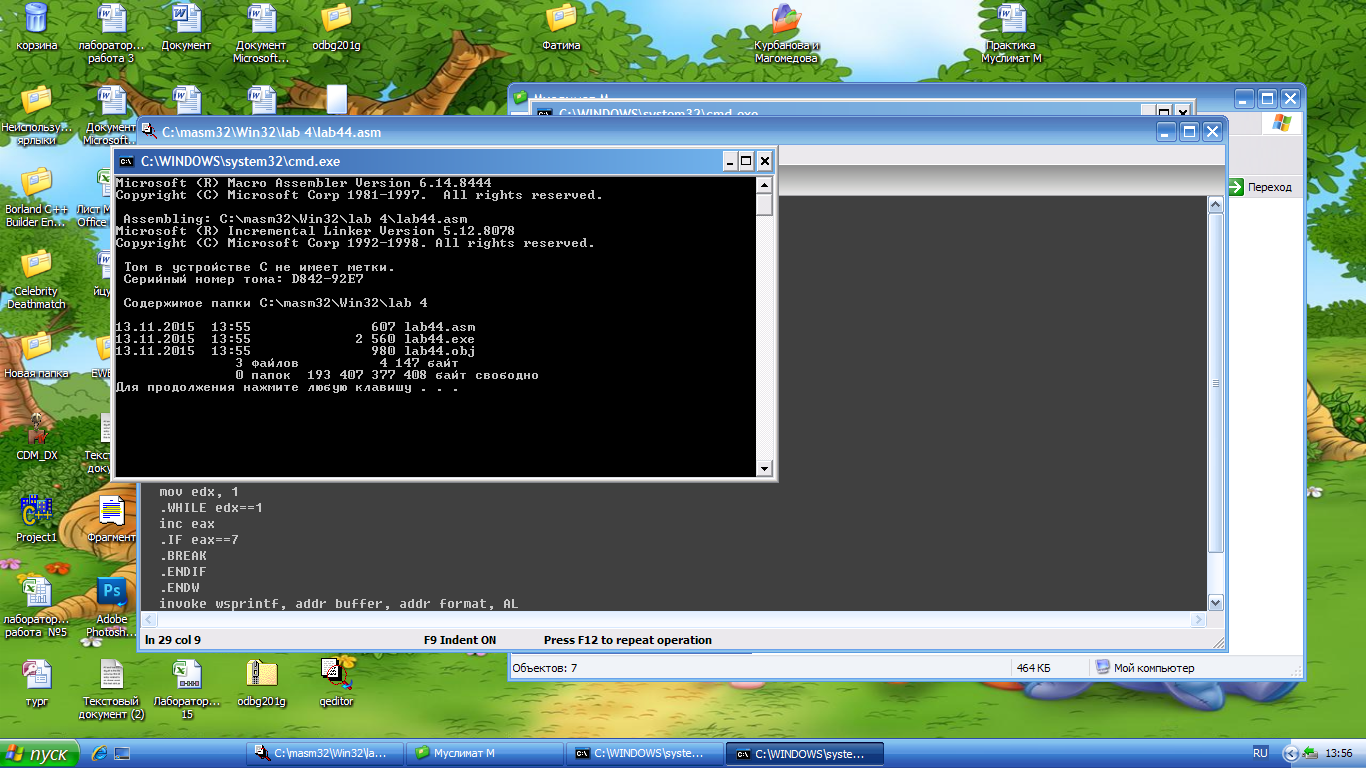The width and height of the screenshot is (1366, 768).
Task: Click the ".IF eax==7" code line
Action: point(199,540)
